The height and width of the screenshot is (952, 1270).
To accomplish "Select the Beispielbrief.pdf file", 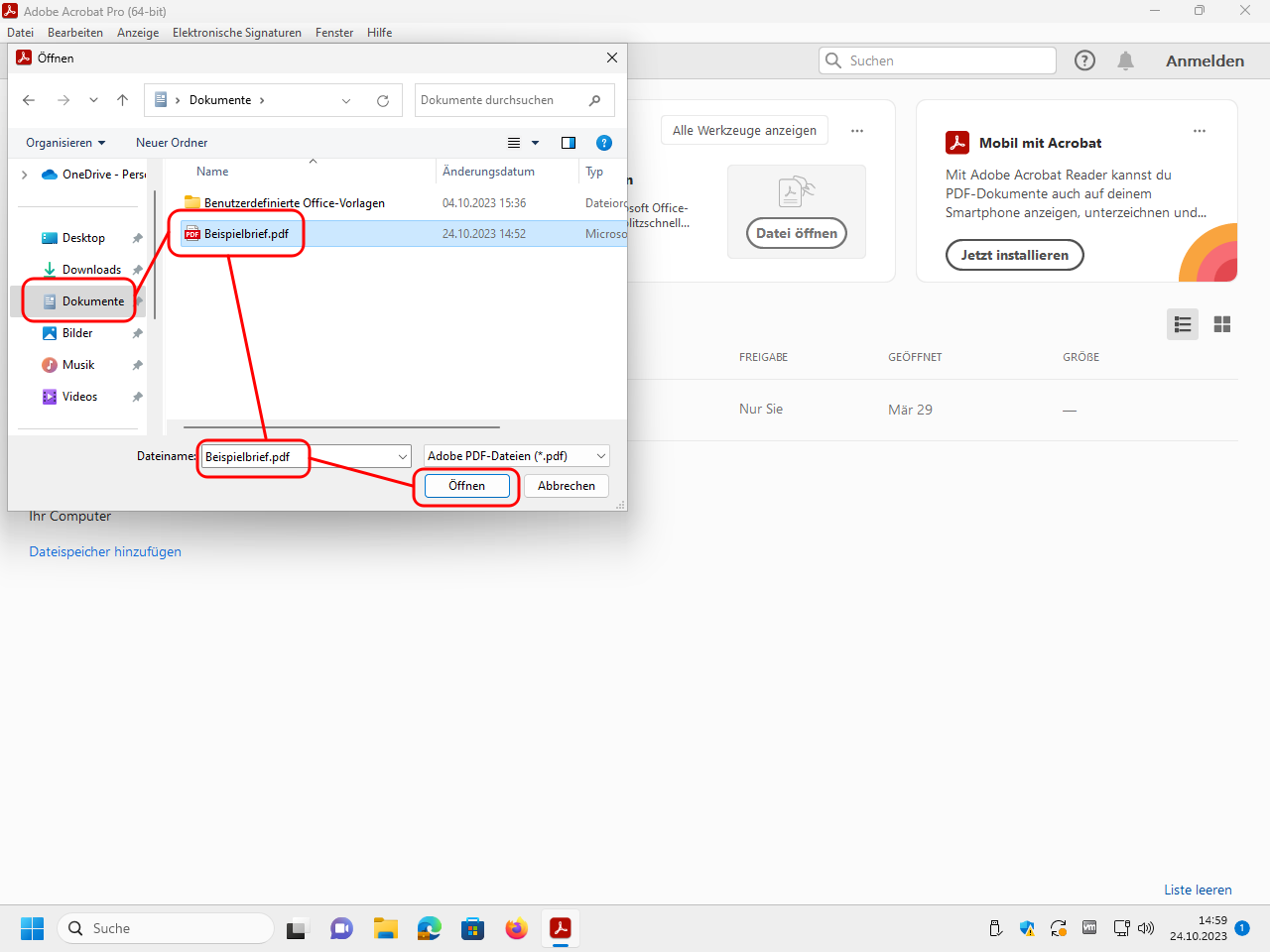I will click(x=246, y=234).
